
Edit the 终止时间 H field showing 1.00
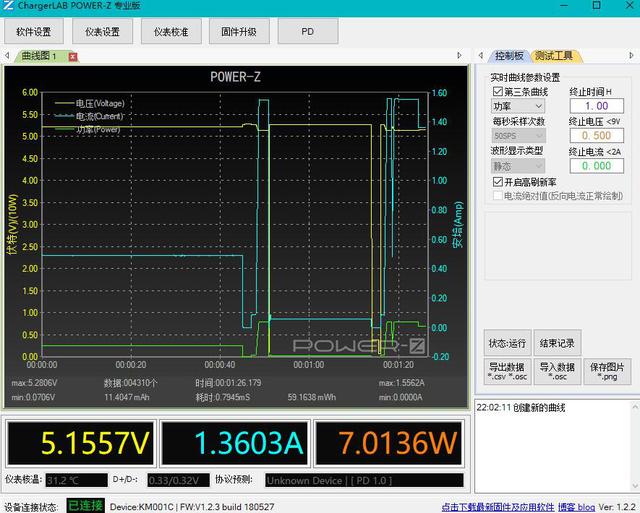point(597,106)
